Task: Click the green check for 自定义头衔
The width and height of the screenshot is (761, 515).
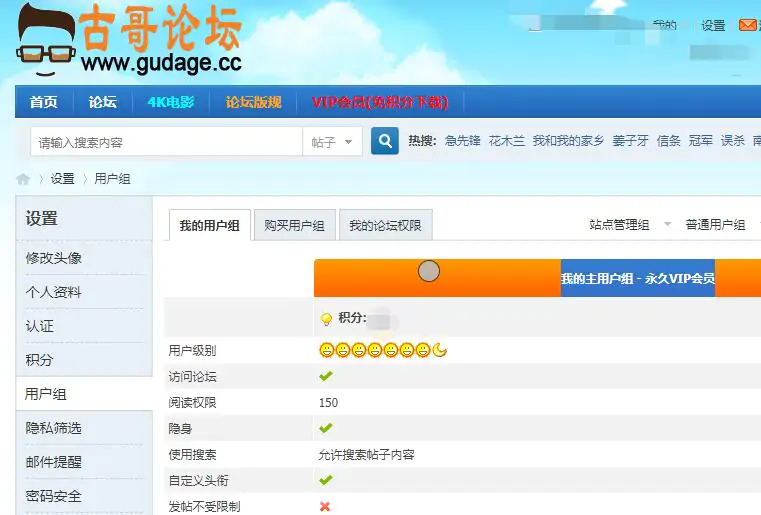Action: coord(326,480)
